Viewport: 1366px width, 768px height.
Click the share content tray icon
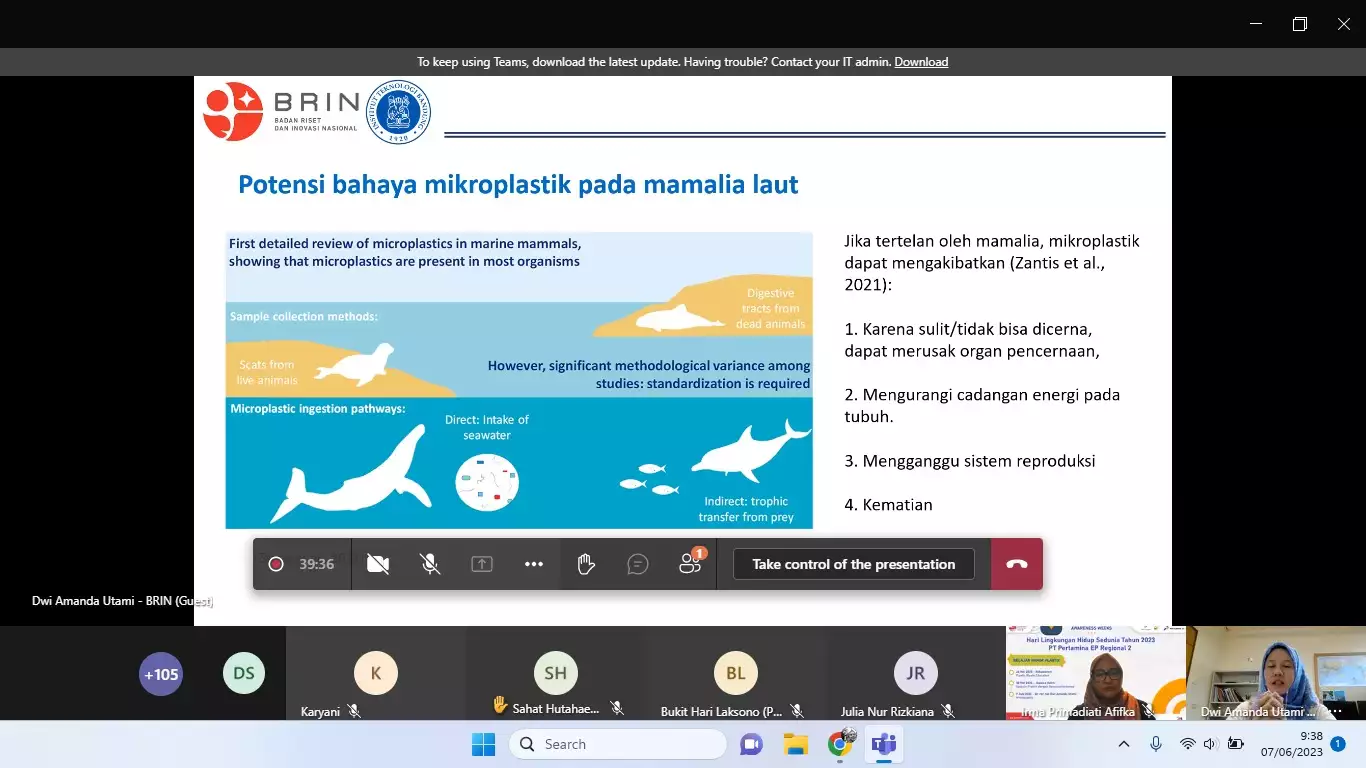coord(482,564)
